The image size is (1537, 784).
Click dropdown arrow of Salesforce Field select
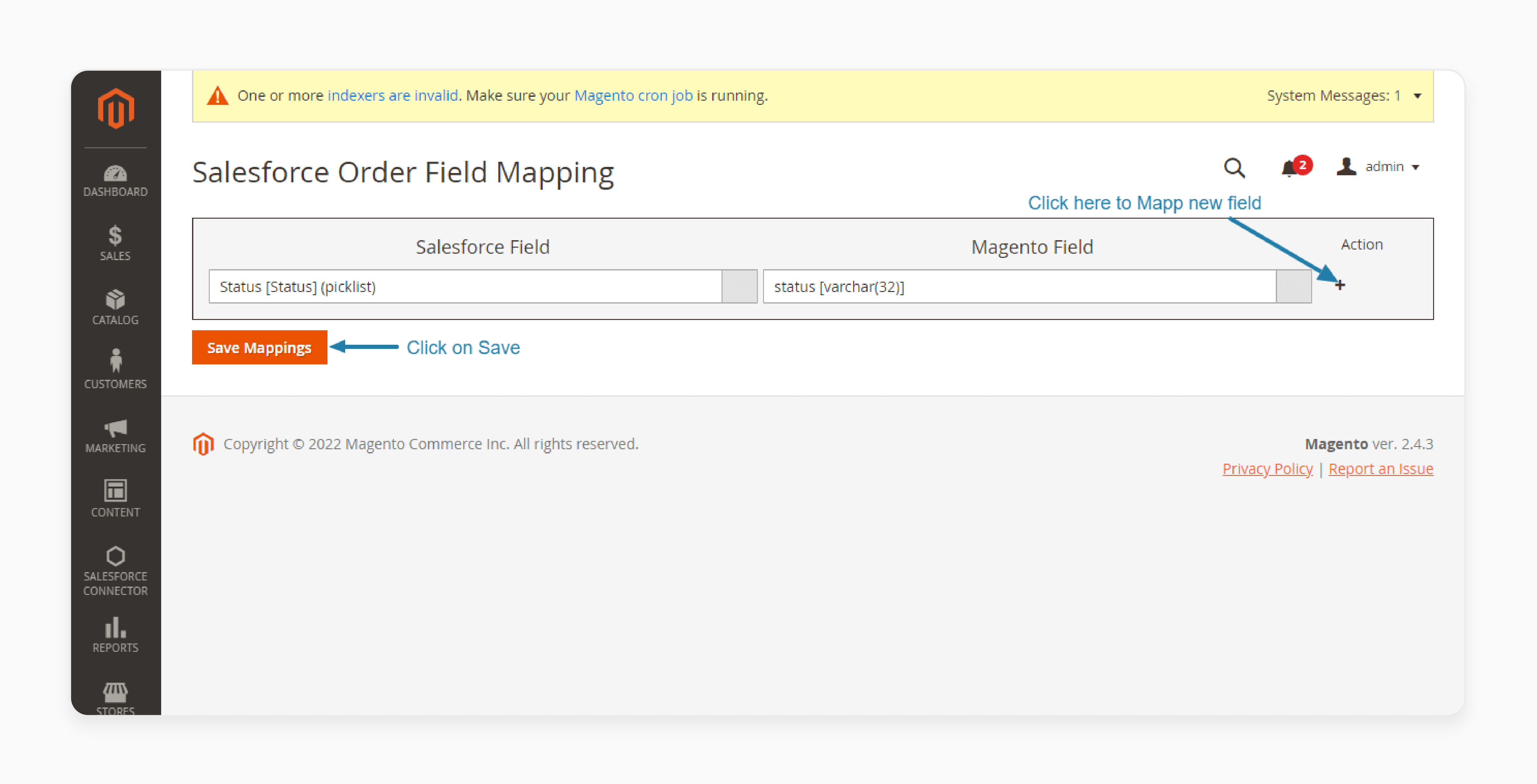click(739, 287)
